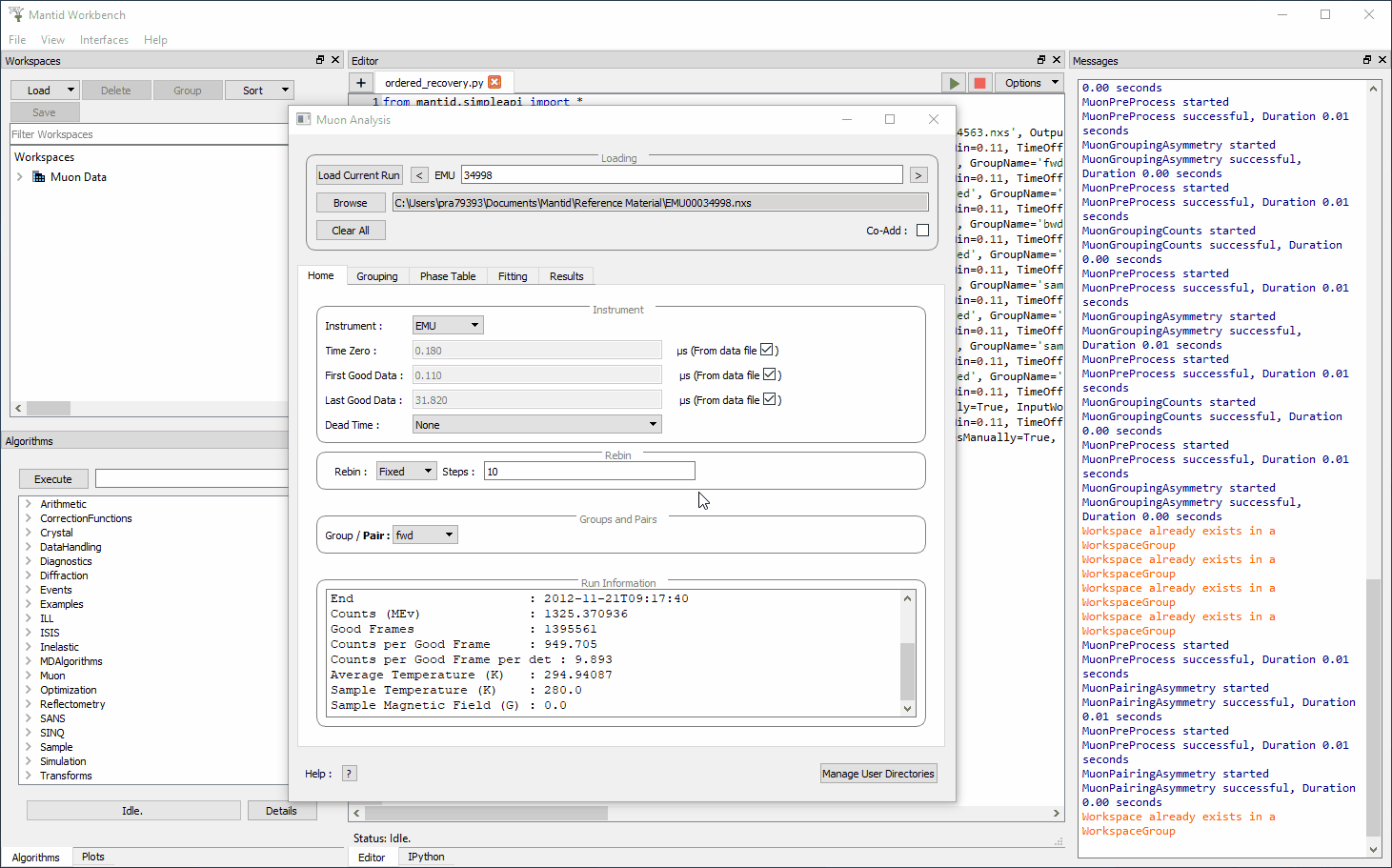The height and width of the screenshot is (868, 1392).
Task: Run the script with green play button
Action: (x=953, y=83)
